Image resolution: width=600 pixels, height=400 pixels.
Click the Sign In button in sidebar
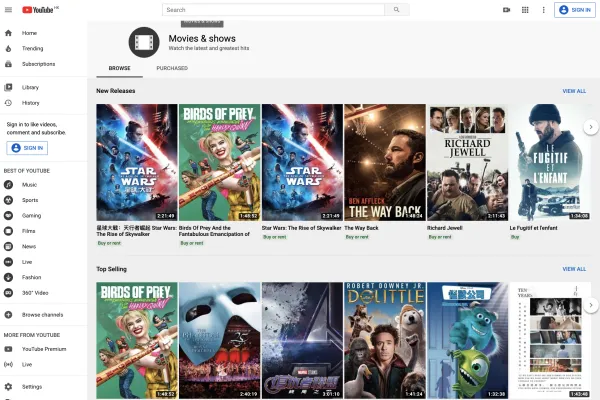pyautogui.click(x=27, y=148)
